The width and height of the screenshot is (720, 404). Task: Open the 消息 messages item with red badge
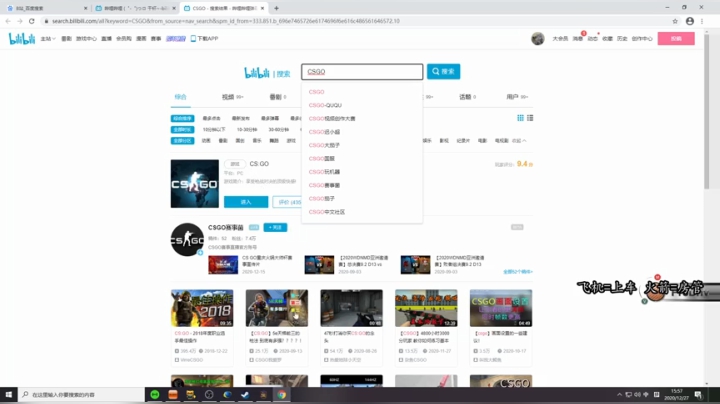point(578,39)
